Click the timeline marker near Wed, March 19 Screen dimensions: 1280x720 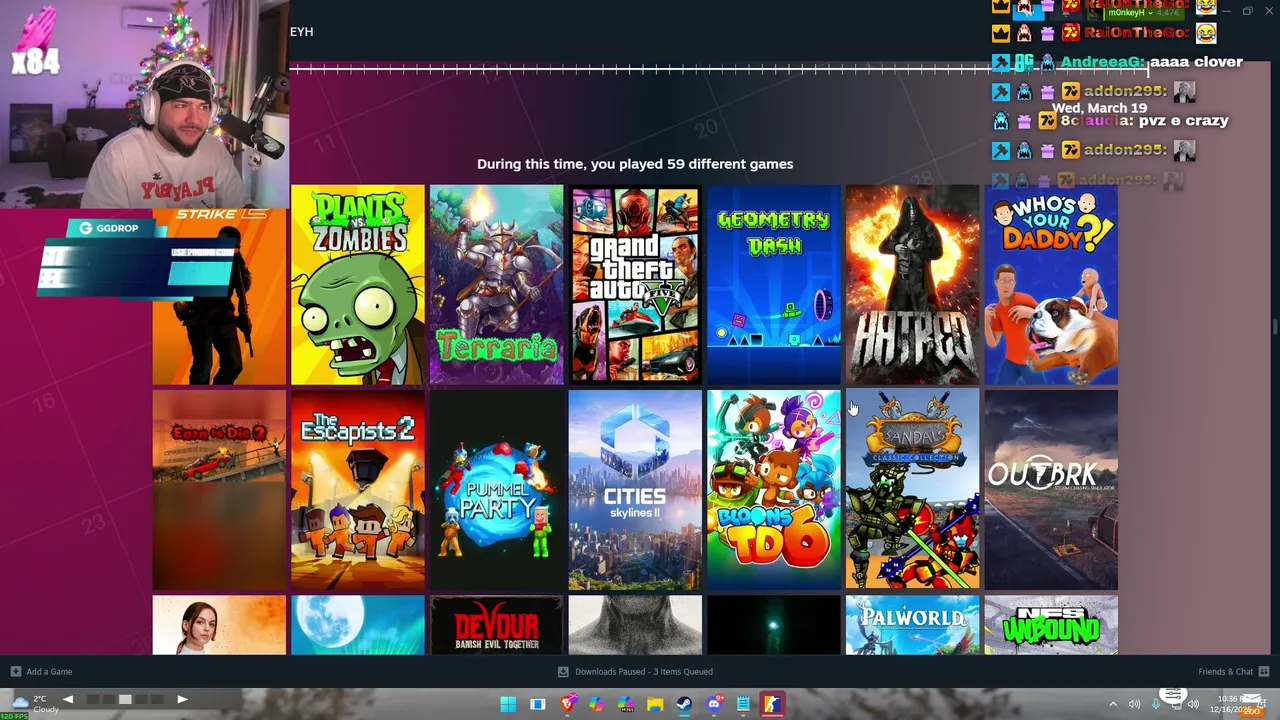[x=1148, y=68]
